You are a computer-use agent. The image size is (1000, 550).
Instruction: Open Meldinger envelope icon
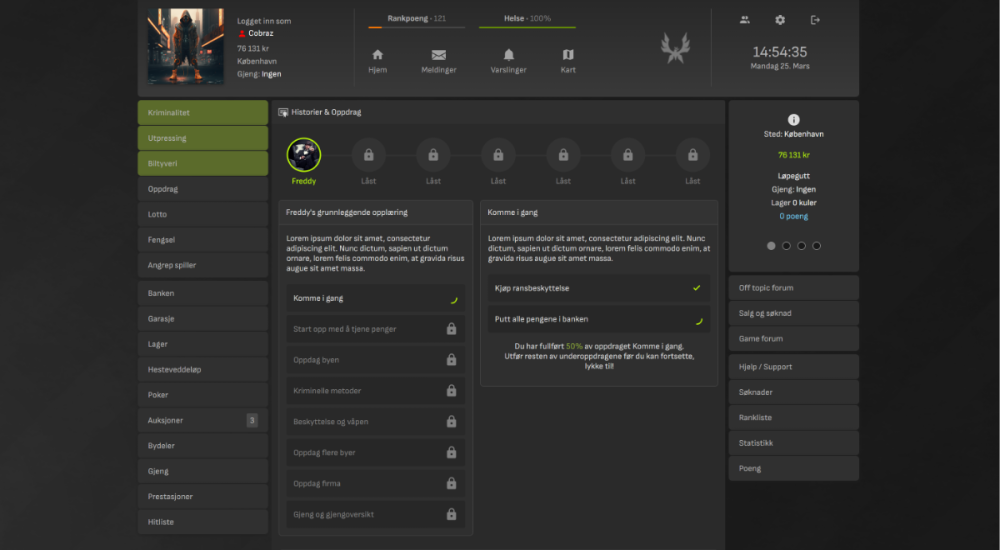pyautogui.click(x=438, y=55)
